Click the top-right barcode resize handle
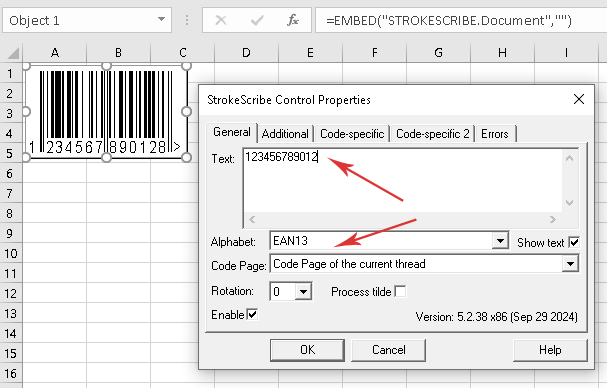 (187, 66)
